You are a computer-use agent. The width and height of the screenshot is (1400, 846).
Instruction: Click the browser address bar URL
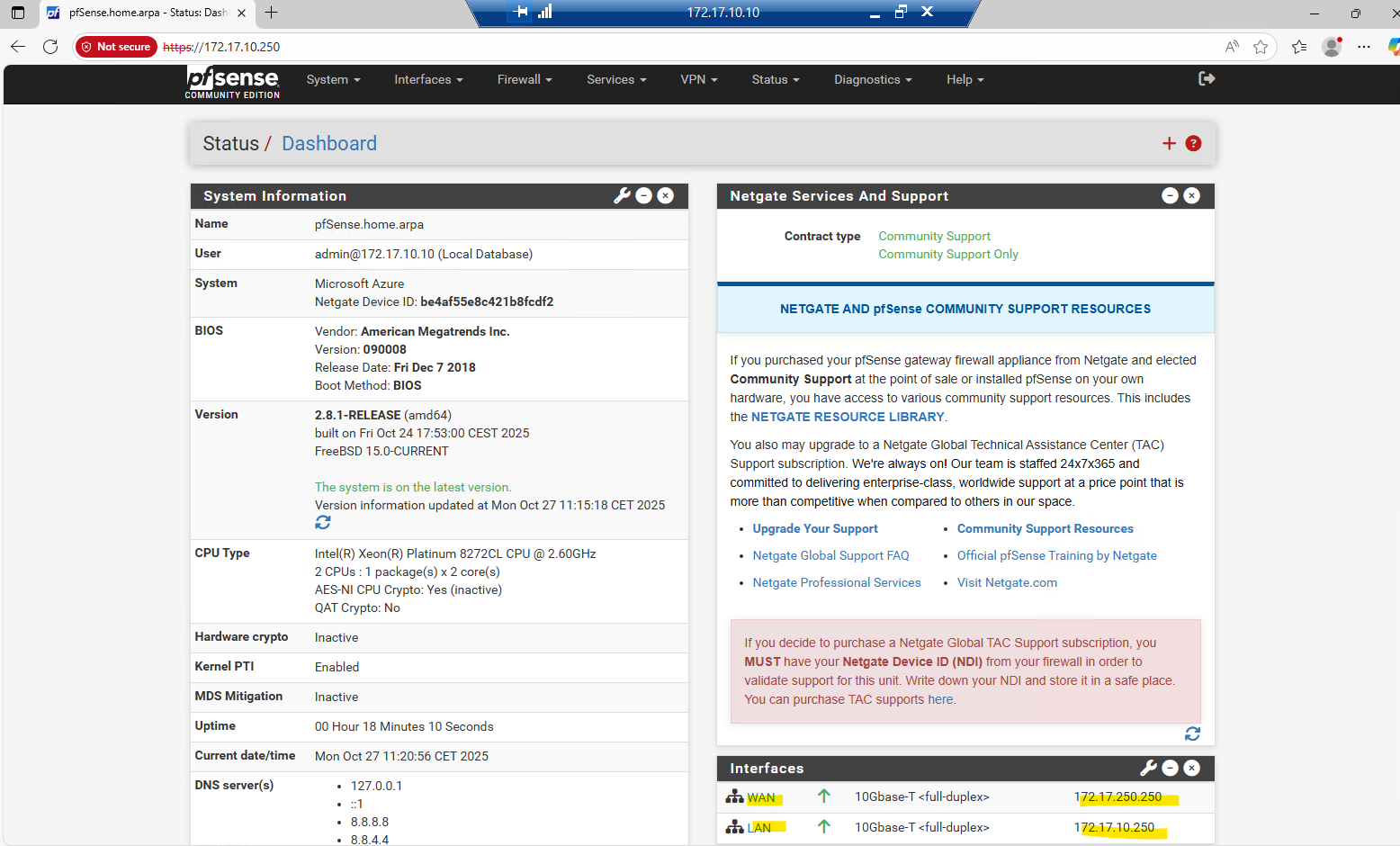tap(221, 47)
